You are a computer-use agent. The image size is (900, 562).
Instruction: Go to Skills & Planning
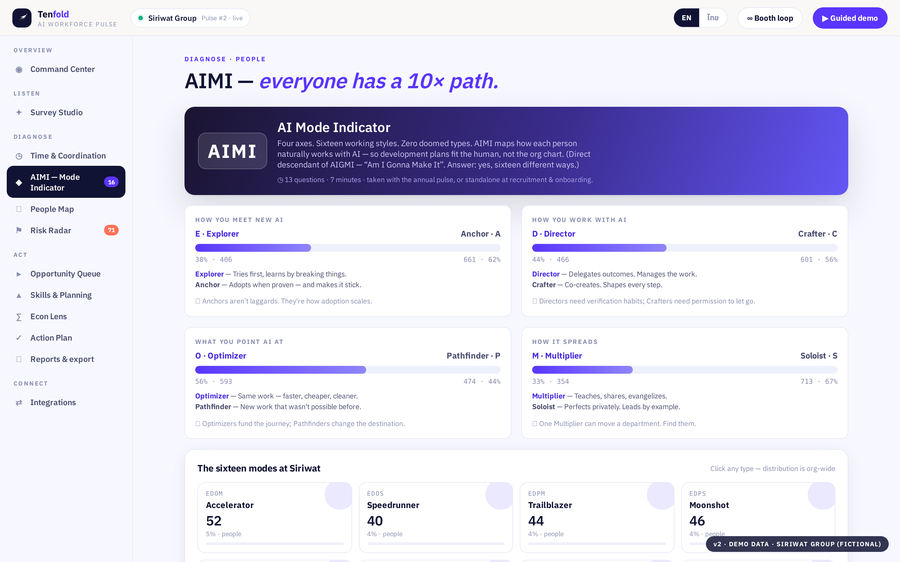point(66,295)
